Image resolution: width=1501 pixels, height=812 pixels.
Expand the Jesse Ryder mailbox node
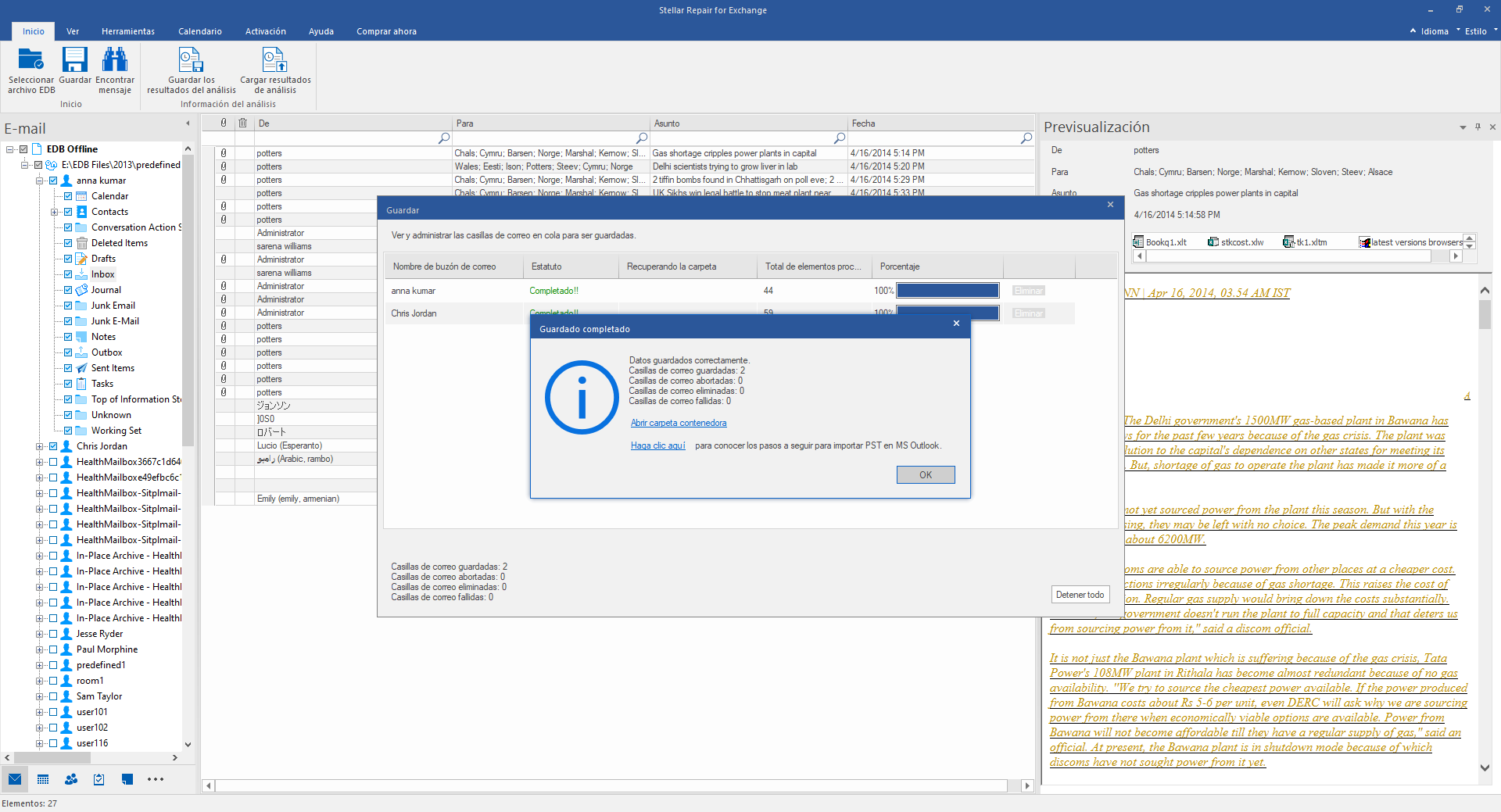click(x=40, y=634)
